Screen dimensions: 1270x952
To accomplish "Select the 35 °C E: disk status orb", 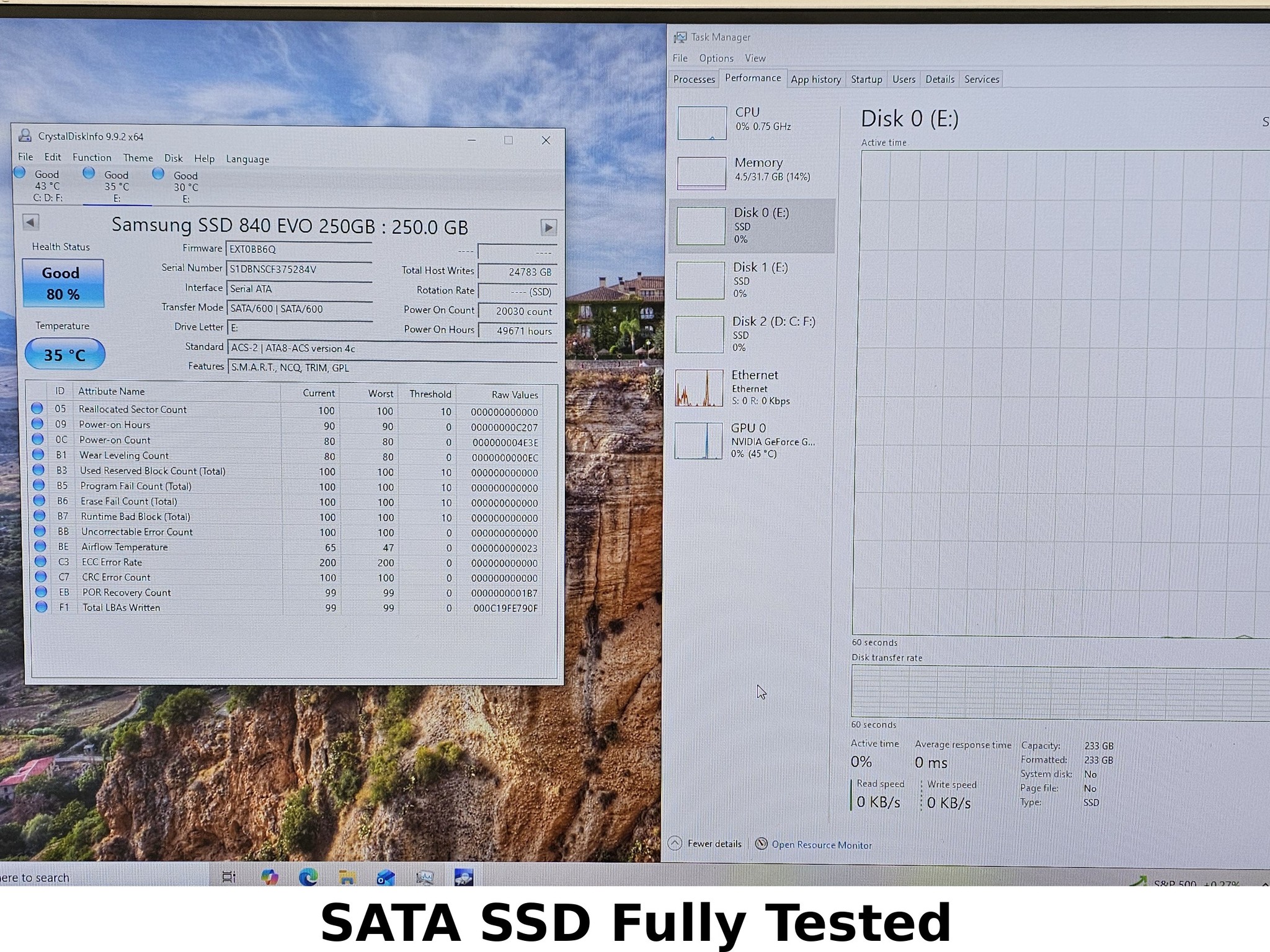I will (x=89, y=172).
